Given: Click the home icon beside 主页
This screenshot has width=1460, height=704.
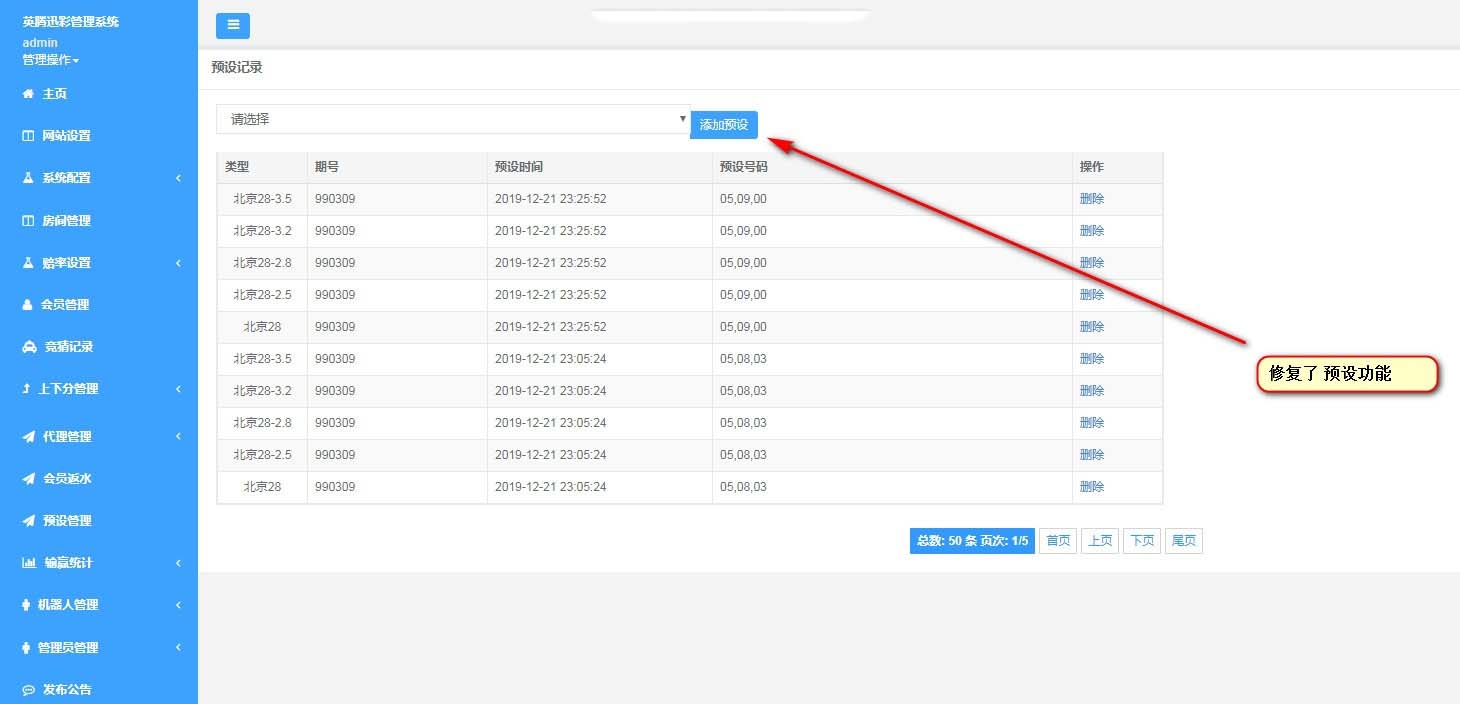Looking at the screenshot, I should click(x=28, y=94).
